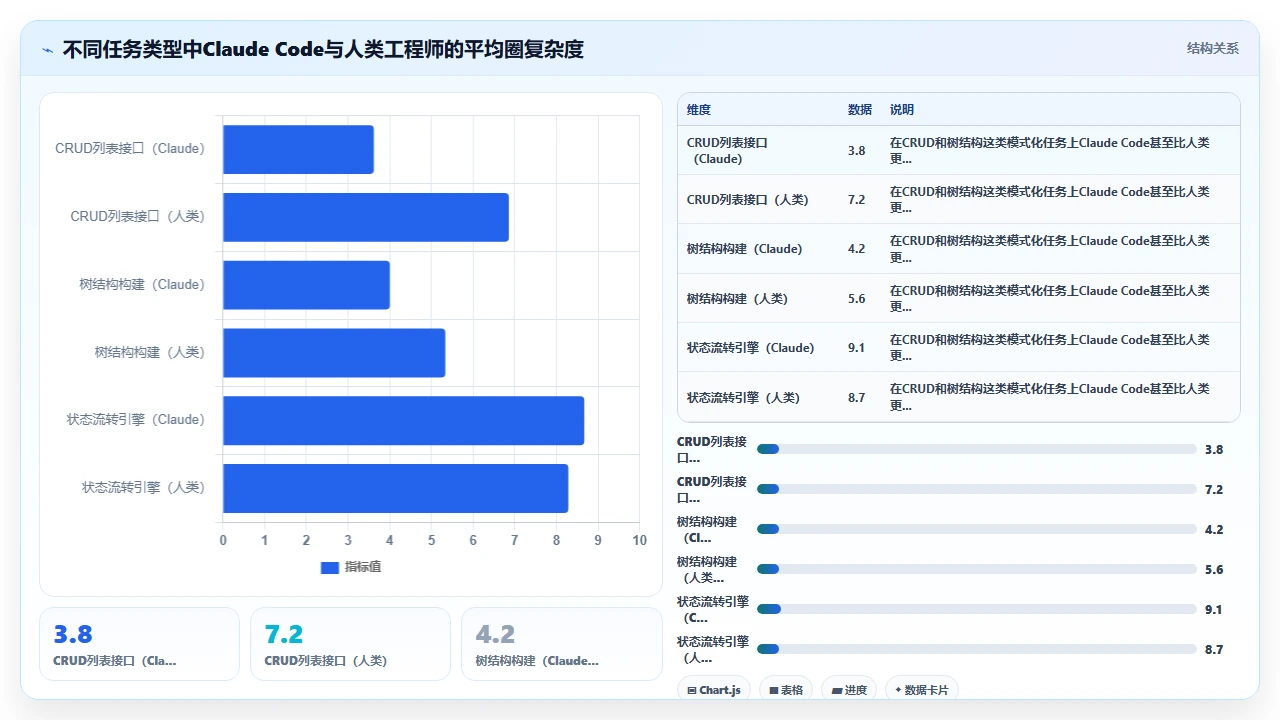Click the main title heading text
Viewport: 1280px width, 720px height.
(x=323, y=49)
